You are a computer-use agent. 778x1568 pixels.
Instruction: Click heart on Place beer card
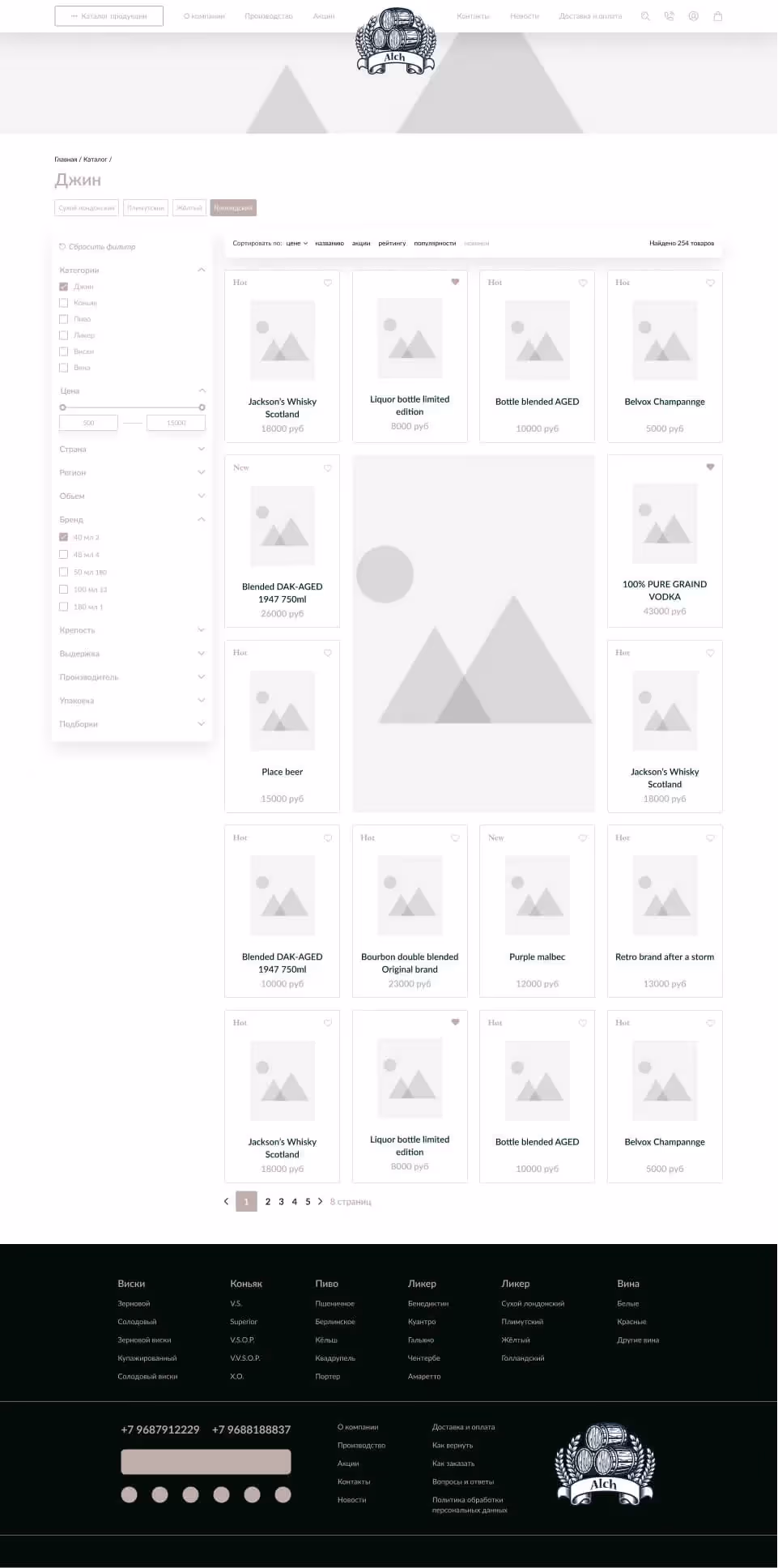[328, 653]
